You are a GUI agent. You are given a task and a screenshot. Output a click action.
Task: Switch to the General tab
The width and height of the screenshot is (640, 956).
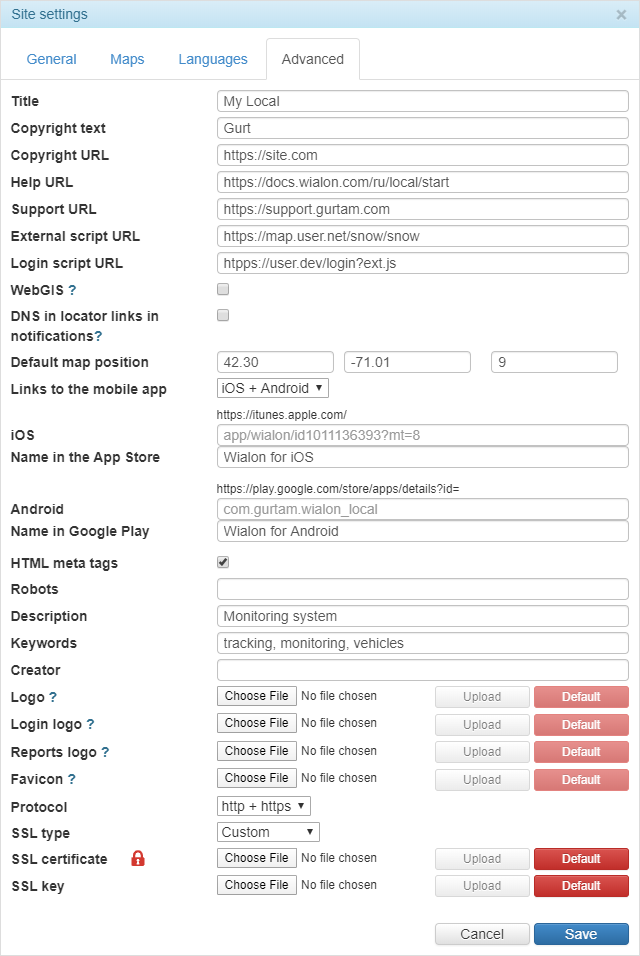pos(52,59)
